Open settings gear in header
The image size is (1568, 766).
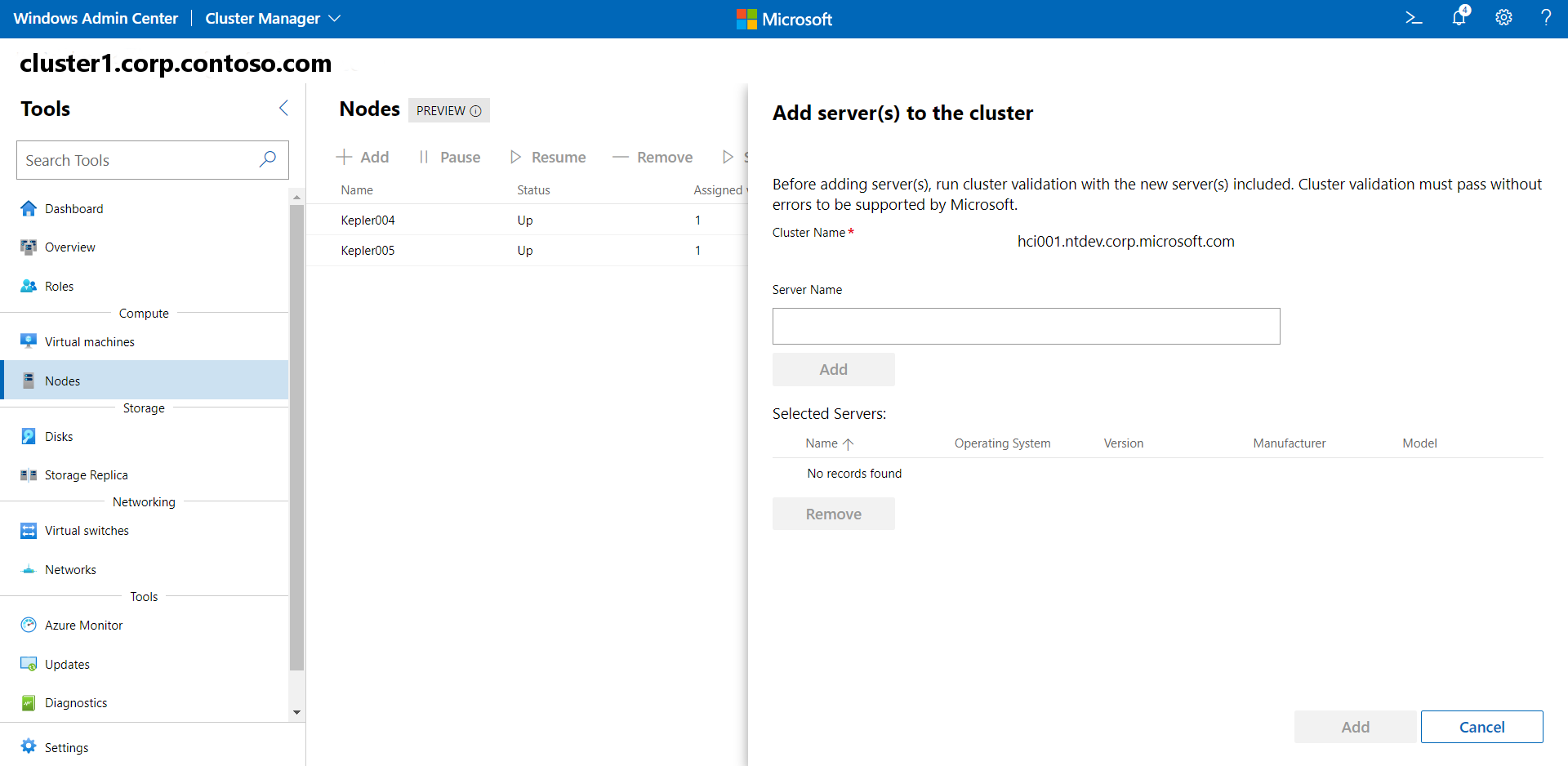(1503, 18)
